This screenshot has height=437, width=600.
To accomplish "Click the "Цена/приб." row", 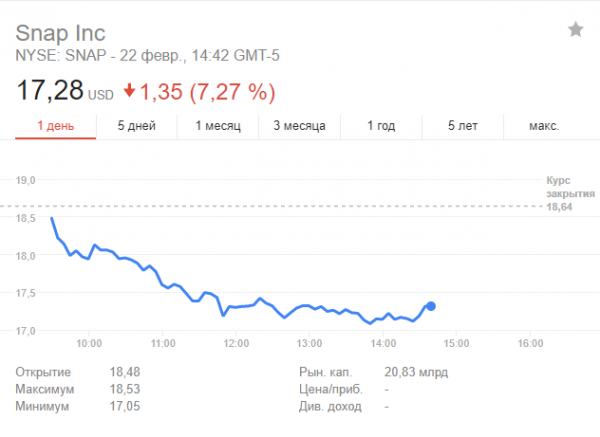I will tap(340, 390).
